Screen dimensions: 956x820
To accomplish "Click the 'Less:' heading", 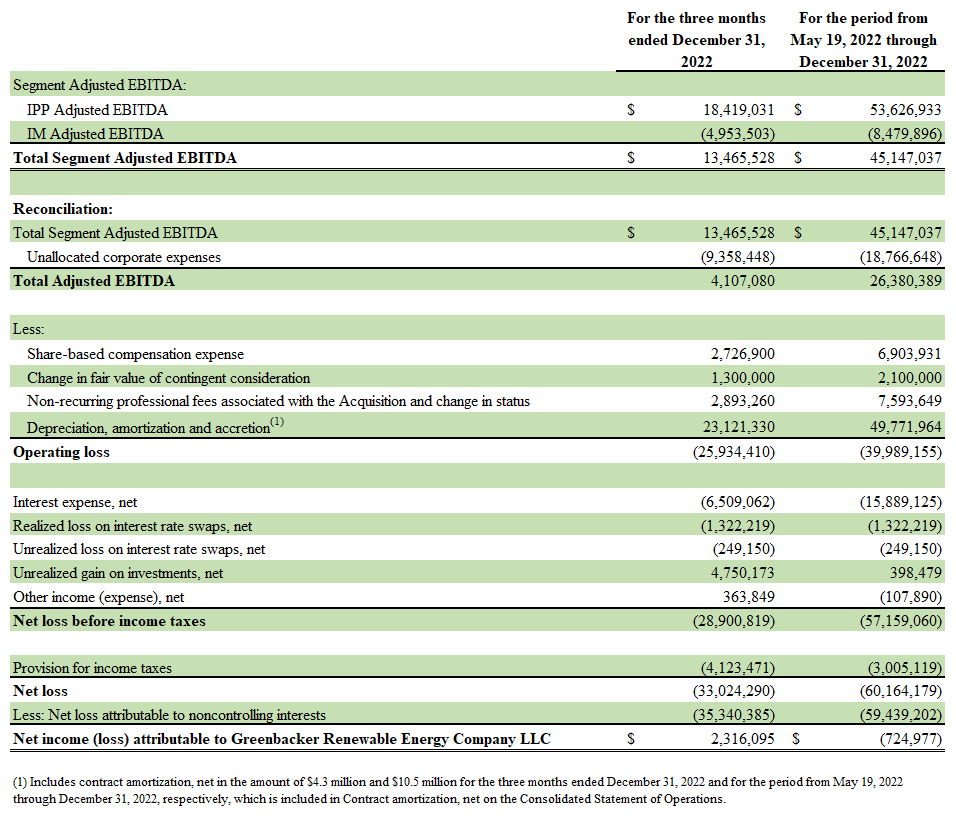I will (29, 329).
